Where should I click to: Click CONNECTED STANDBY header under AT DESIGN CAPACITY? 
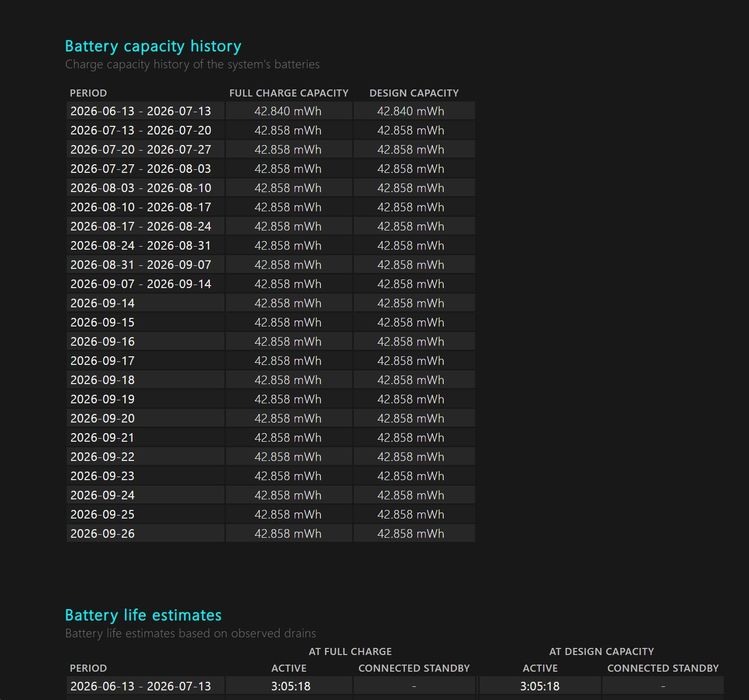click(663, 668)
